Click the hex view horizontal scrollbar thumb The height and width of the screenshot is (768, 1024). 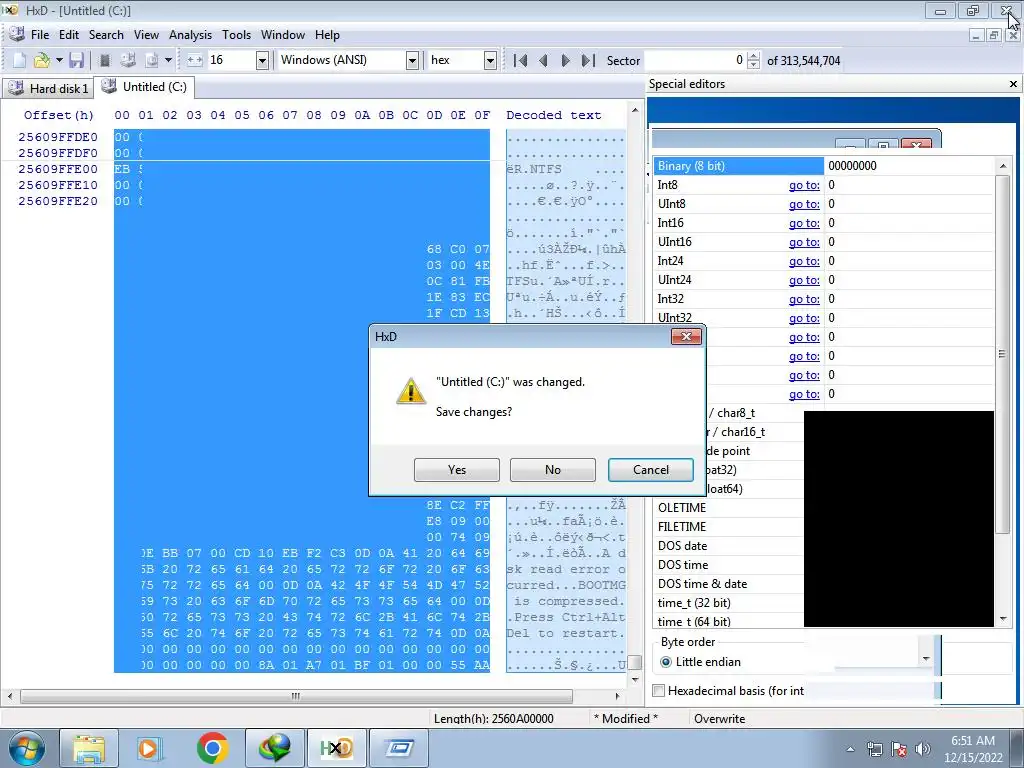tap(296, 696)
